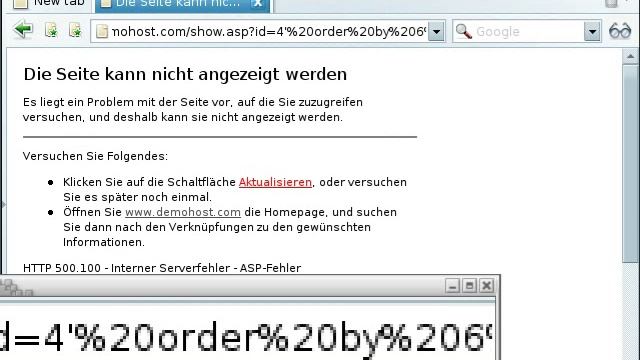The width and height of the screenshot is (640, 360).
Task: Click the magnifier search icon
Action: tap(463, 31)
